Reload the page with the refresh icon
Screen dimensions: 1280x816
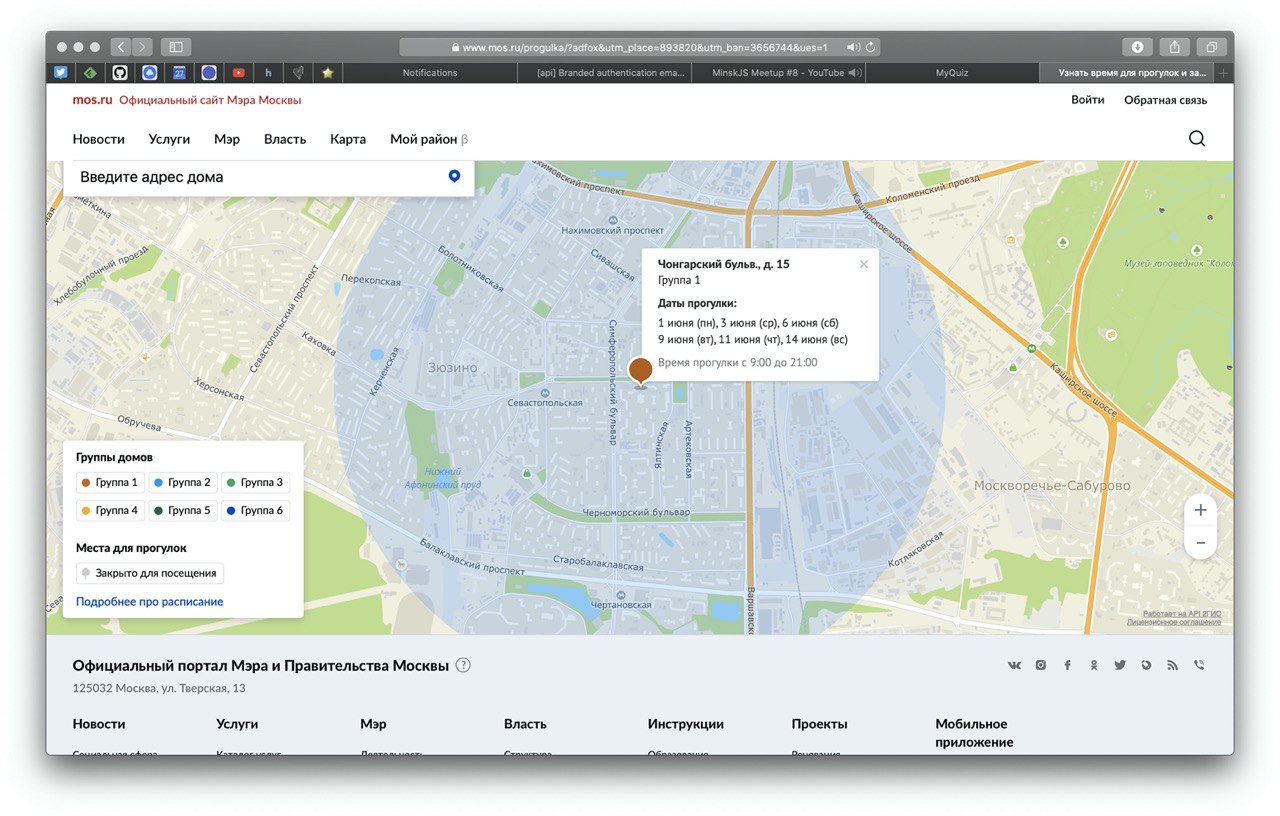(872, 47)
